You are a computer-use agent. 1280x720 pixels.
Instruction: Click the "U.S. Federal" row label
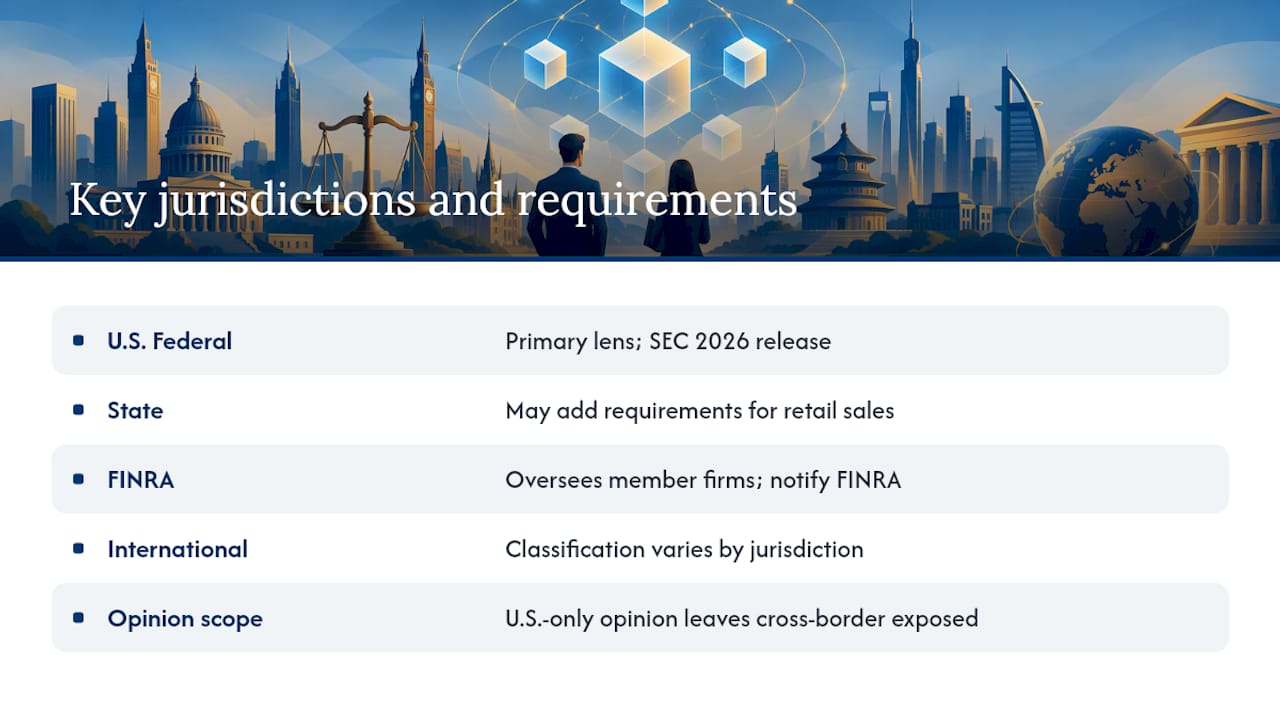coord(170,341)
